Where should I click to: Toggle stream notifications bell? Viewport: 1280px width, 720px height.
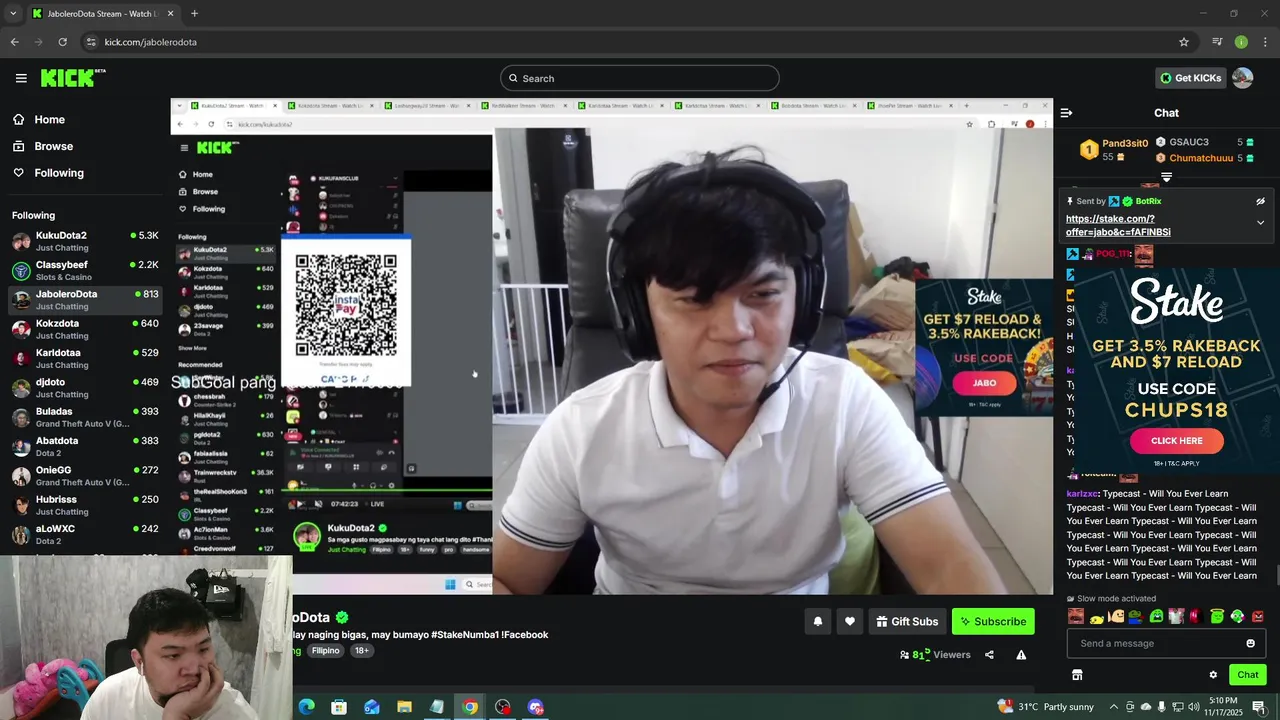[x=817, y=621]
